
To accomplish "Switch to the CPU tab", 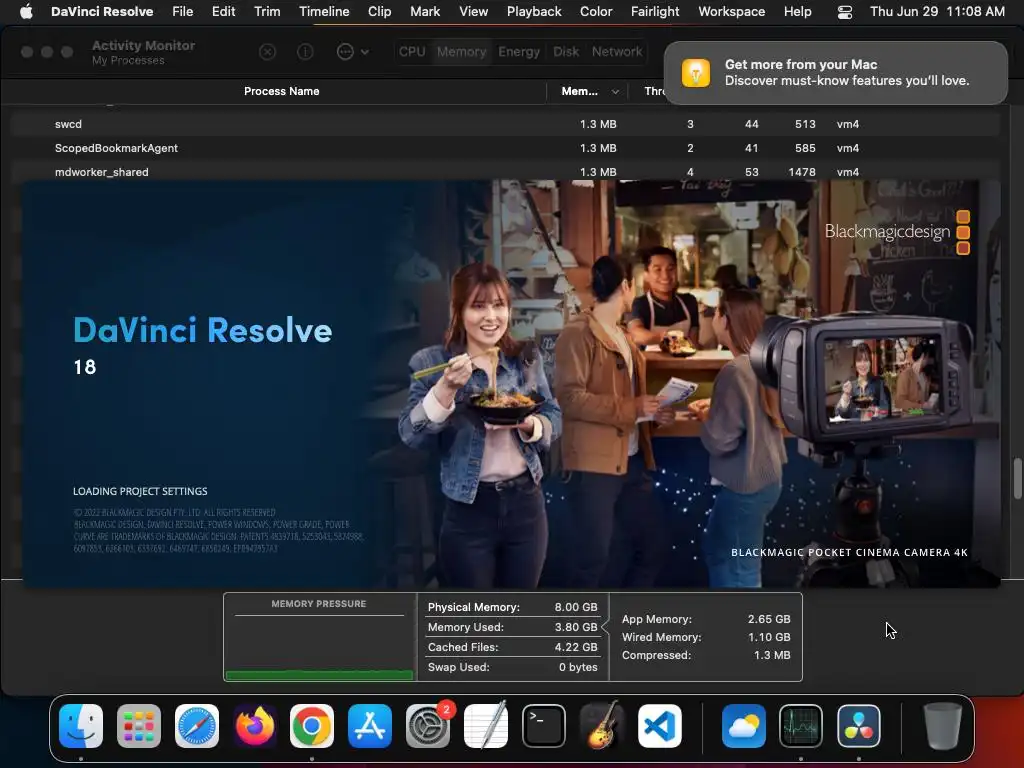I will coord(412,52).
